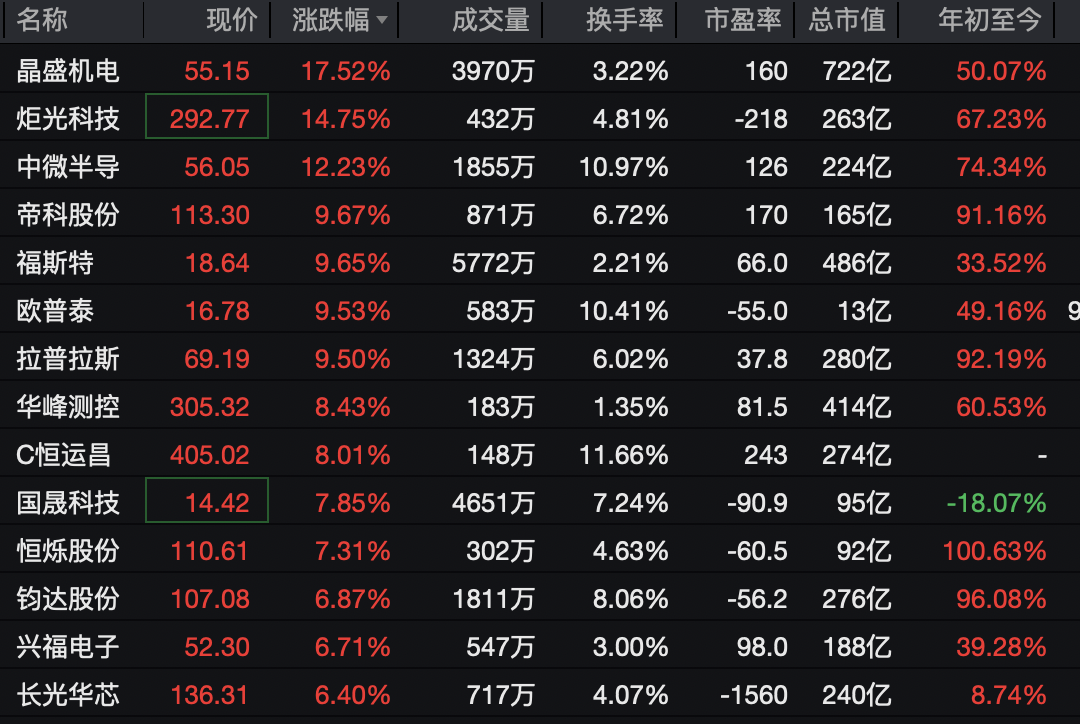Click the 成交量 column header
This screenshot has width=1080, height=724.
click(x=490, y=20)
